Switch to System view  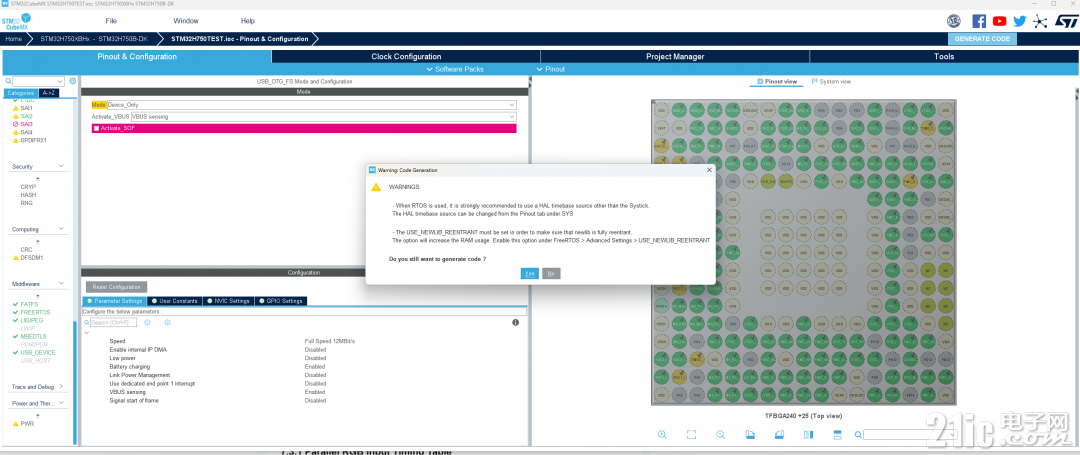coord(831,81)
